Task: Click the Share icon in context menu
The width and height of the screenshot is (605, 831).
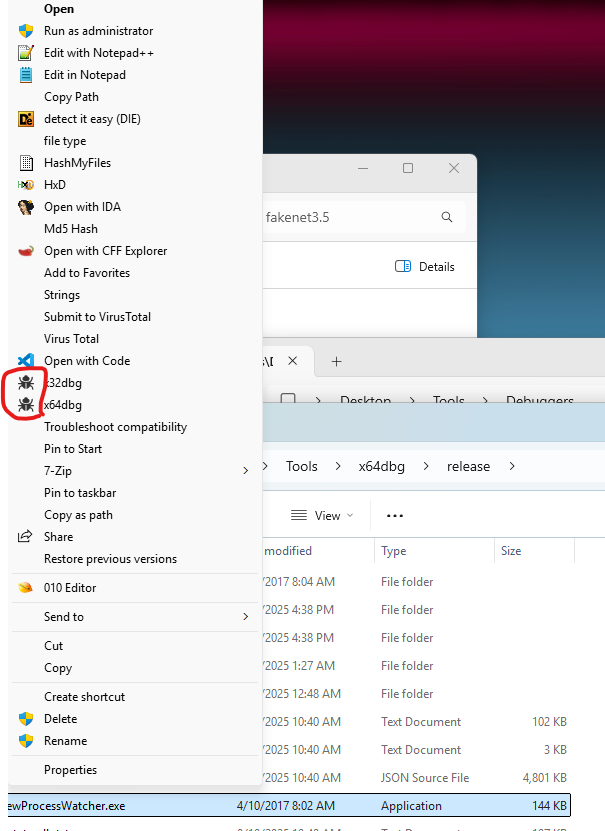Action: pos(25,536)
